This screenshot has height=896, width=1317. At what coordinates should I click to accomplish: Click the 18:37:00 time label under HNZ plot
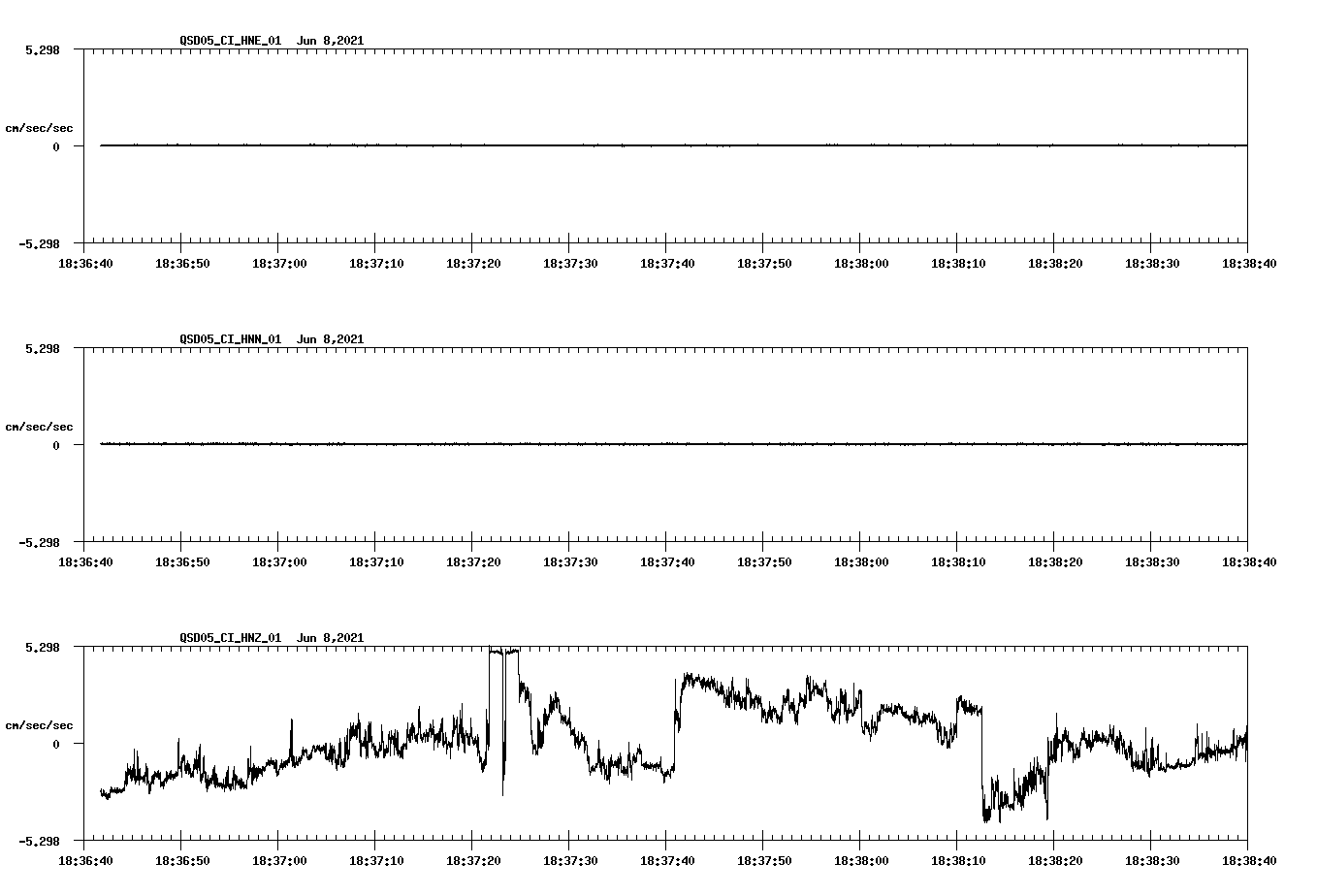point(279,860)
